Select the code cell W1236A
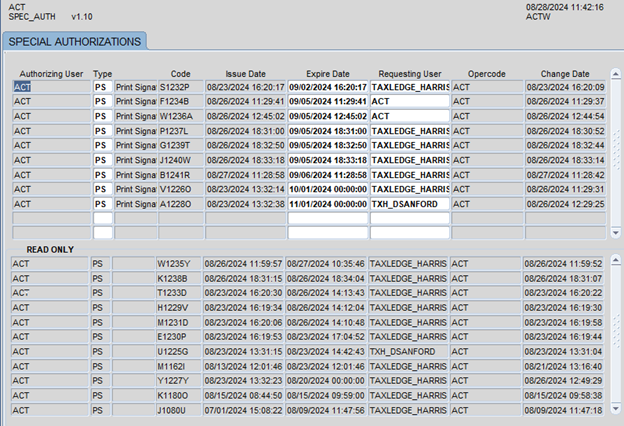Screen dimensions: 624x426 tap(179, 116)
